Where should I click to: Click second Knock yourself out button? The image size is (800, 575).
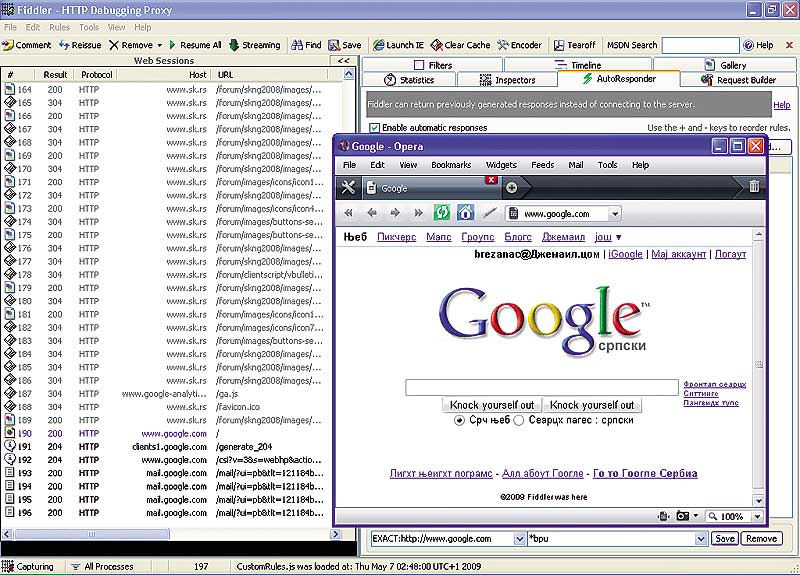[592, 405]
